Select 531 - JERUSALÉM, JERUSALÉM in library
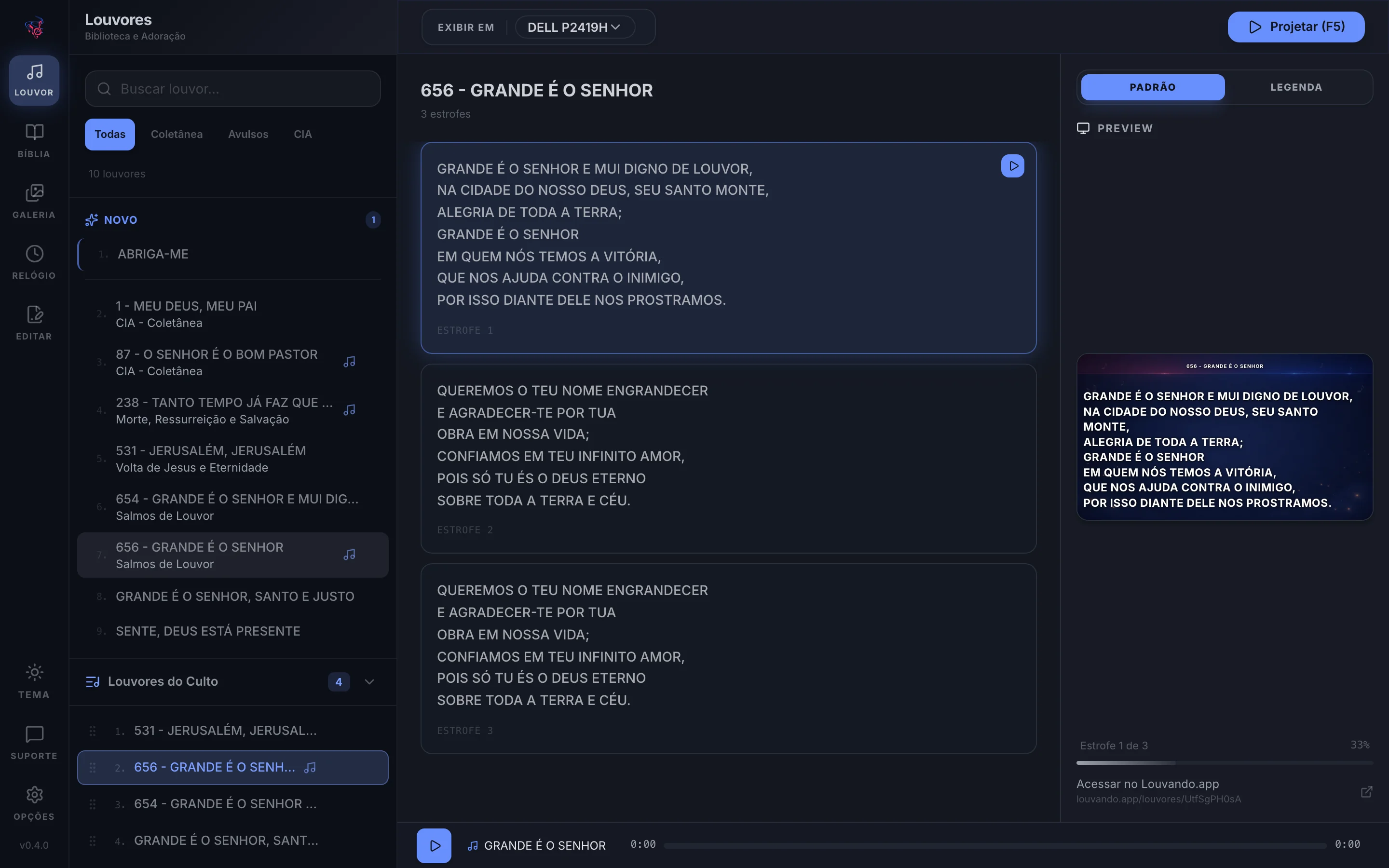 232,459
